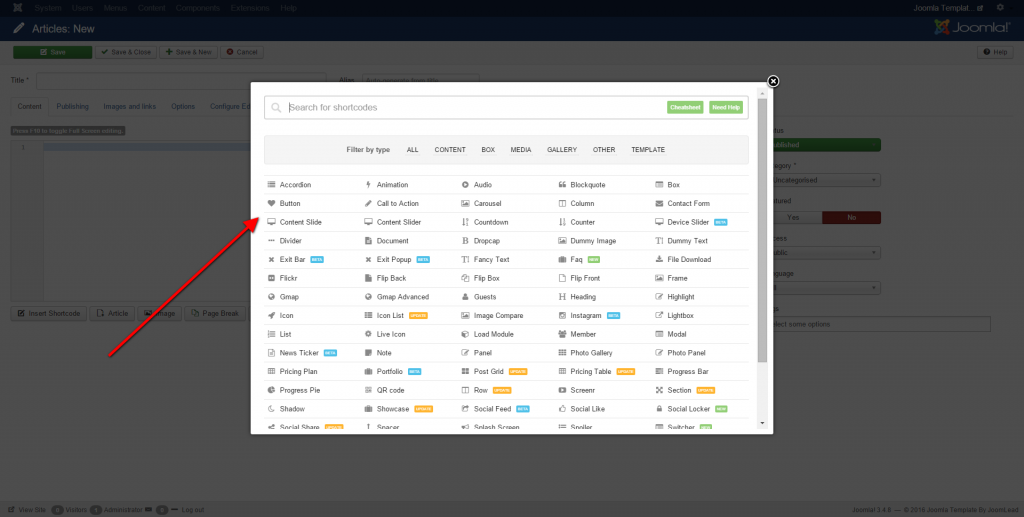
Task: Open the Options tab
Action: 183,106
